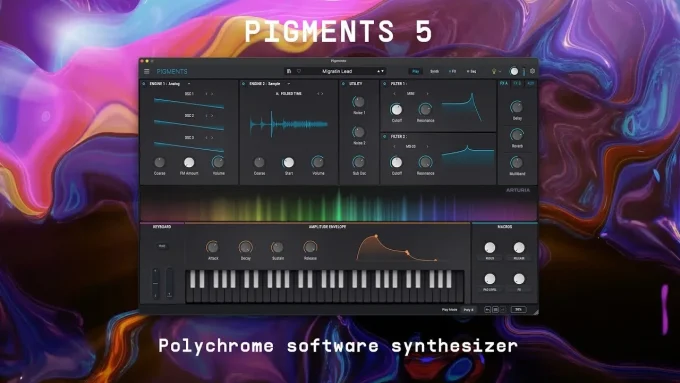
Task: Favorite the preset with the heart icon
Action: click(299, 71)
